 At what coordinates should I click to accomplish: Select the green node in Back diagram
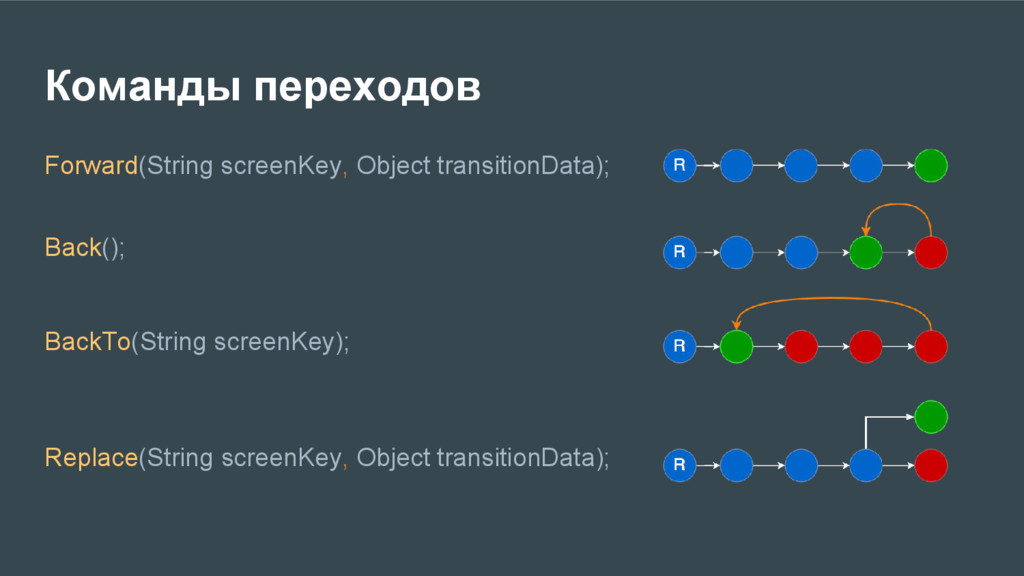click(x=866, y=252)
